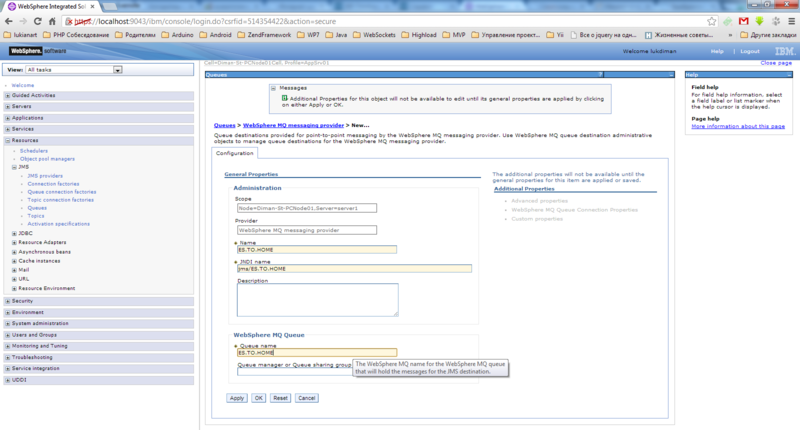Click the Queues portlet help question mark

(600, 75)
